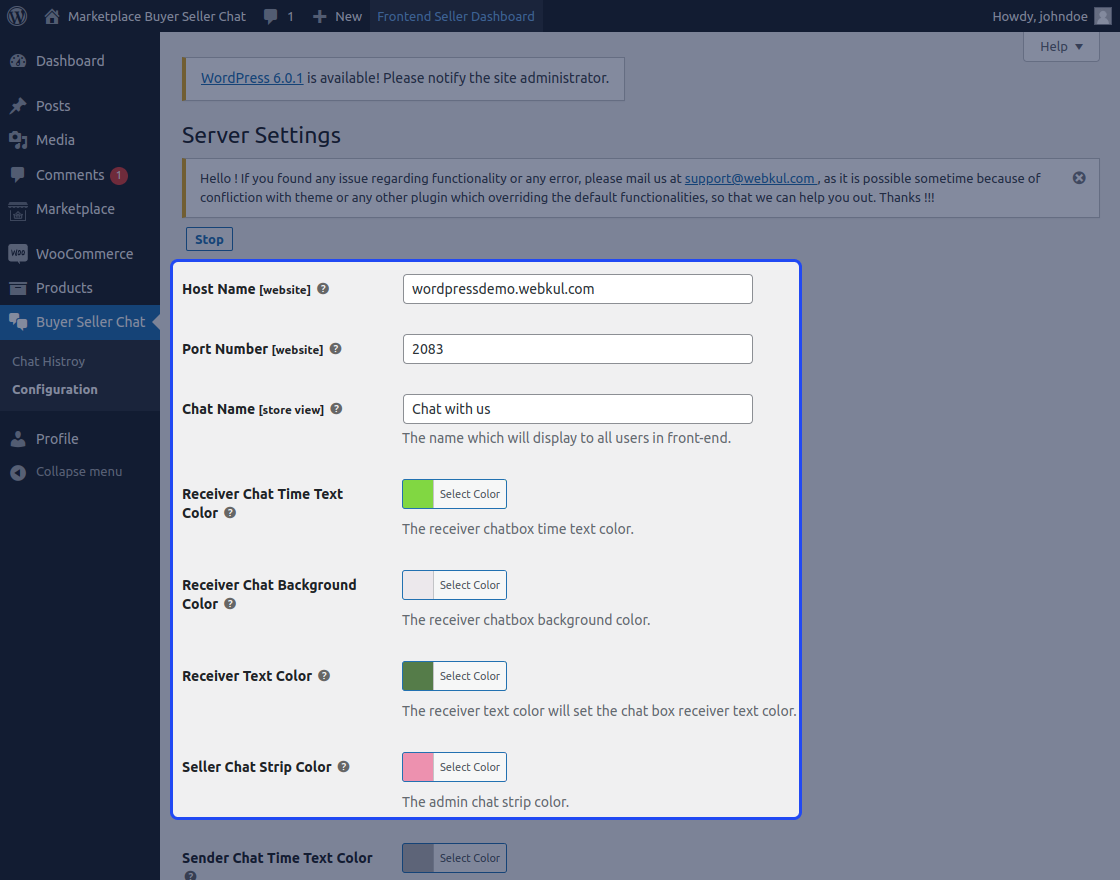This screenshot has width=1120, height=880.
Task: Switch to the Frontend Seller Dashboard tab
Action: (x=455, y=15)
